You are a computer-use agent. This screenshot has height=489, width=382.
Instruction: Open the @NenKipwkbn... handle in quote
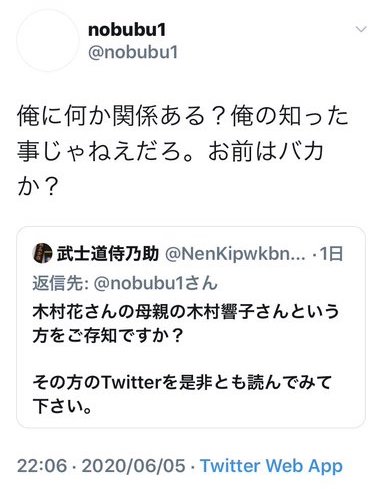[235, 254]
